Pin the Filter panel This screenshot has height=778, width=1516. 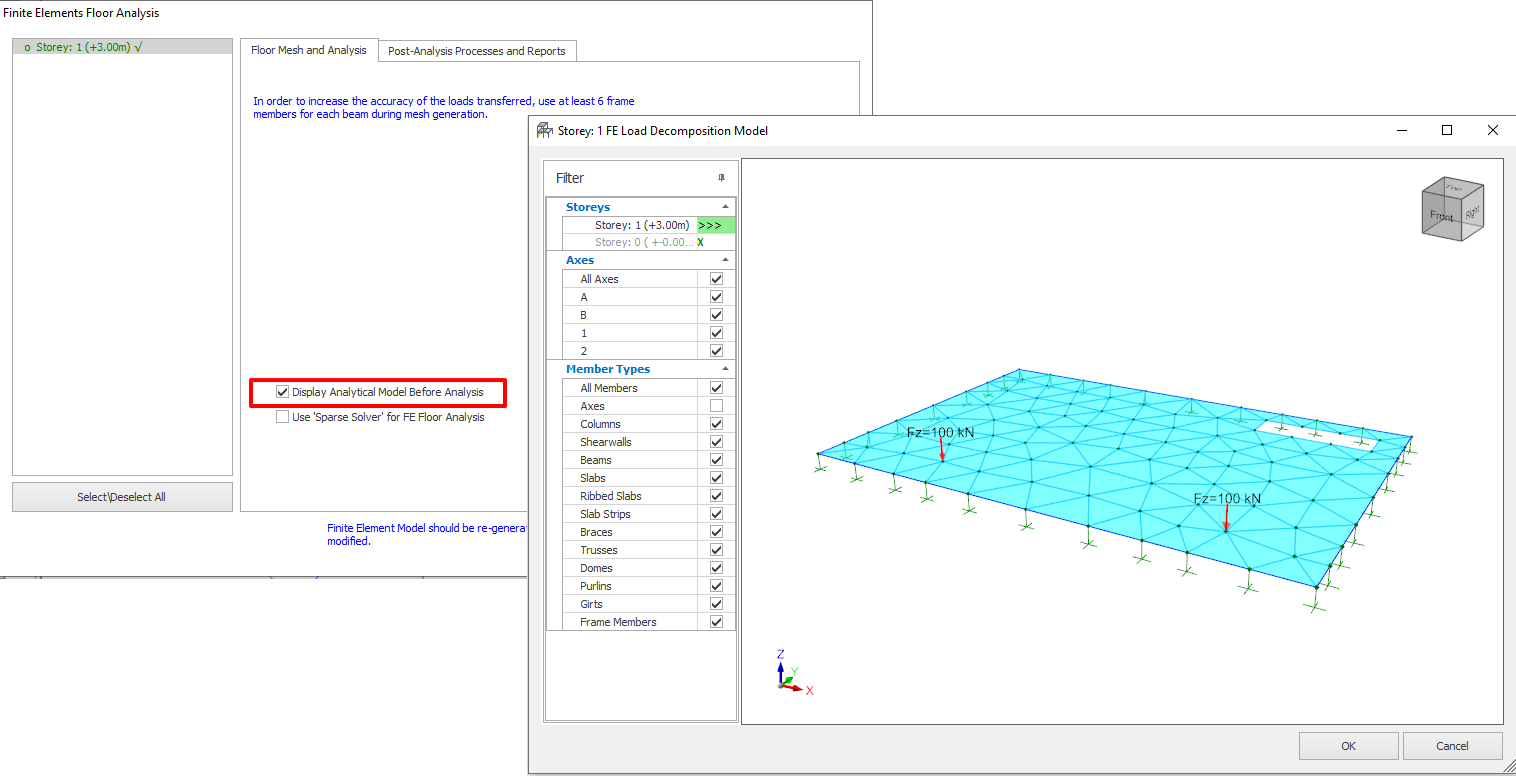click(721, 178)
